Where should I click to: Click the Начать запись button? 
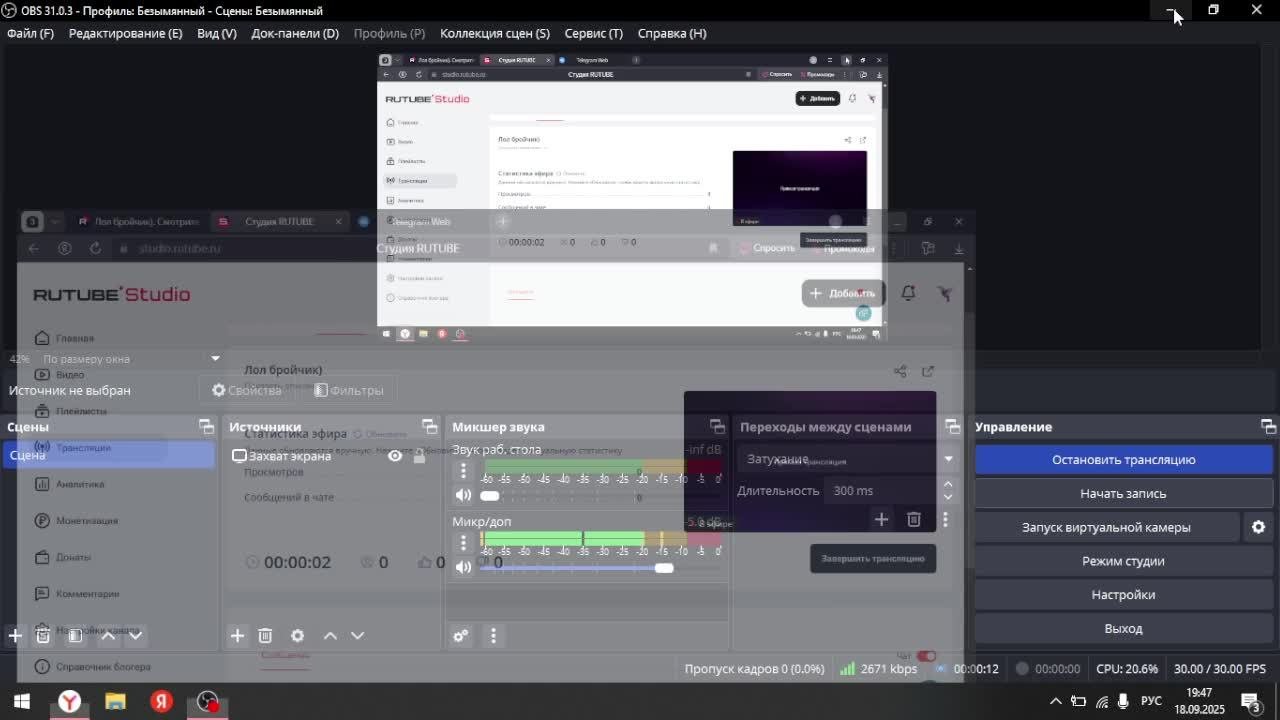tap(1124, 493)
